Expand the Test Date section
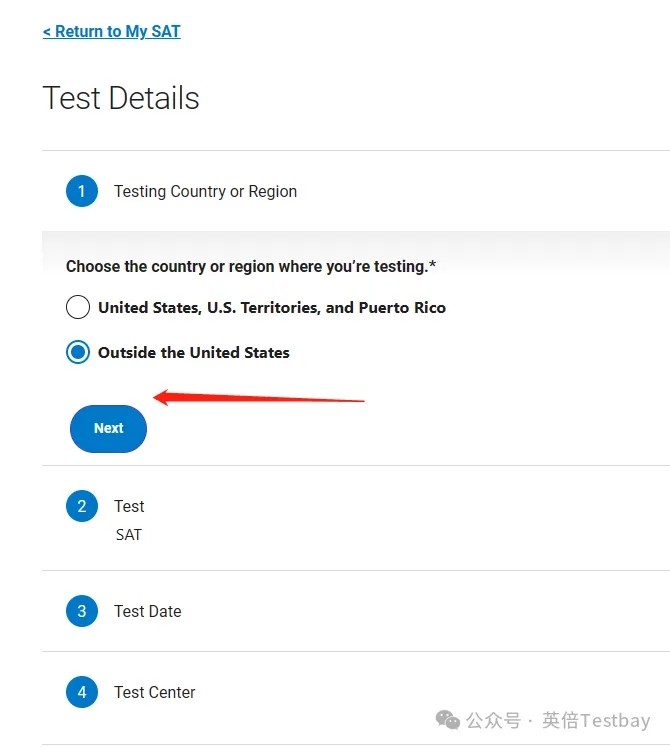This screenshot has width=670, height=747. click(148, 611)
